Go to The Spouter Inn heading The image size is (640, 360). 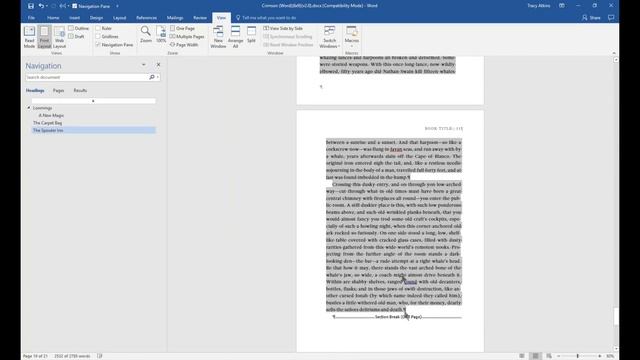pos(93,130)
